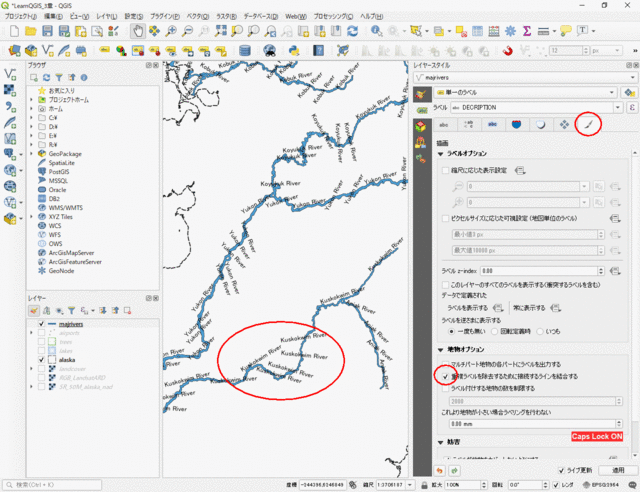Click the Filter Browser funnel icon
This screenshot has width=640, height=492.
click(x=59, y=78)
